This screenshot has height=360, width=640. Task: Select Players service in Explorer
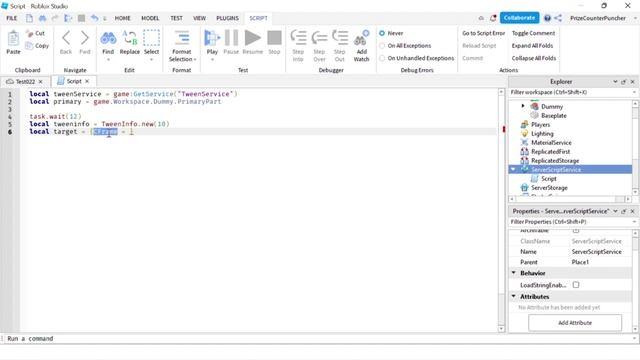click(x=540, y=124)
